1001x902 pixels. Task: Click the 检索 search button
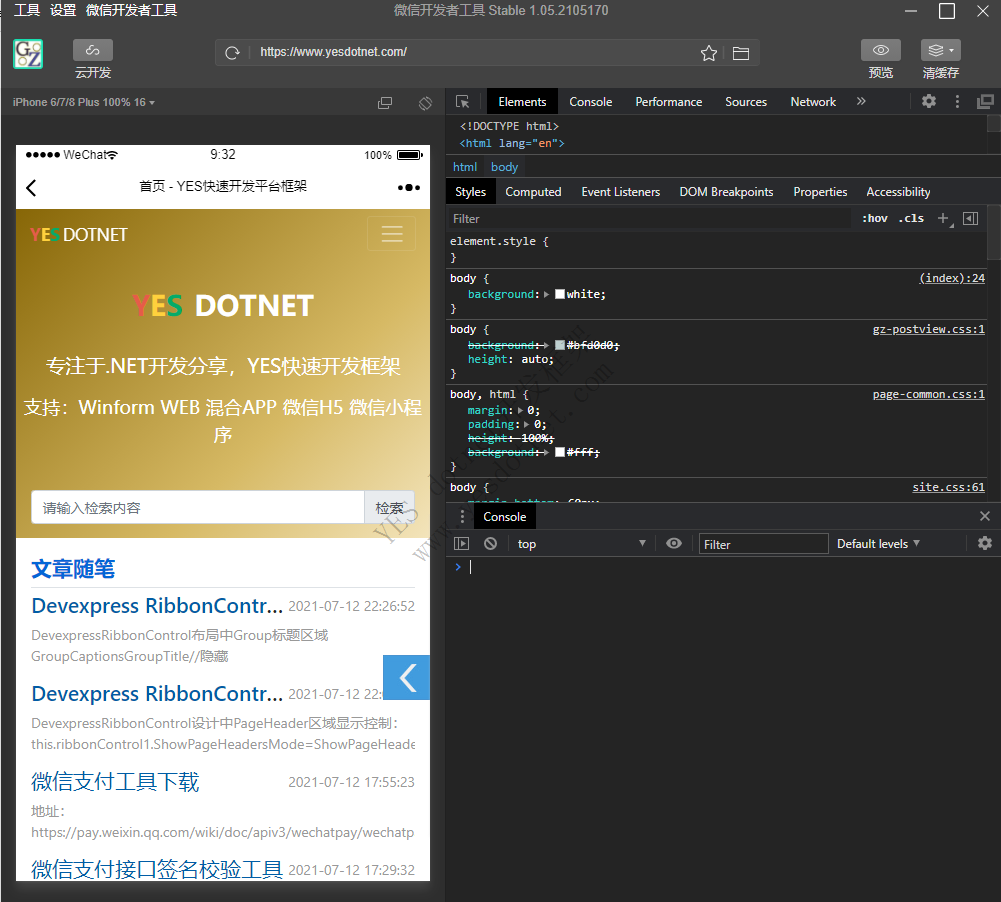pyautogui.click(x=389, y=507)
